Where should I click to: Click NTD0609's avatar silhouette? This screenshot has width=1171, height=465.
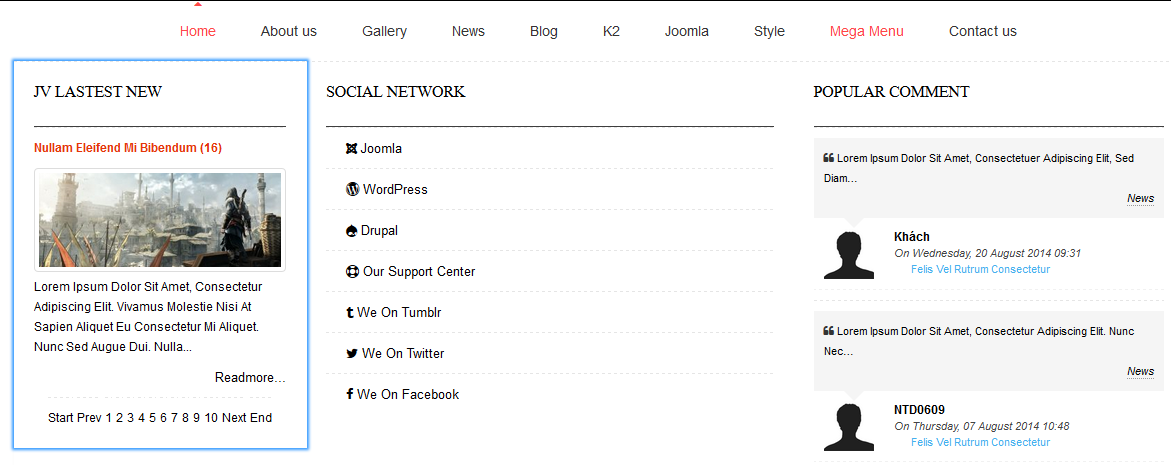[x=848, y=428]
